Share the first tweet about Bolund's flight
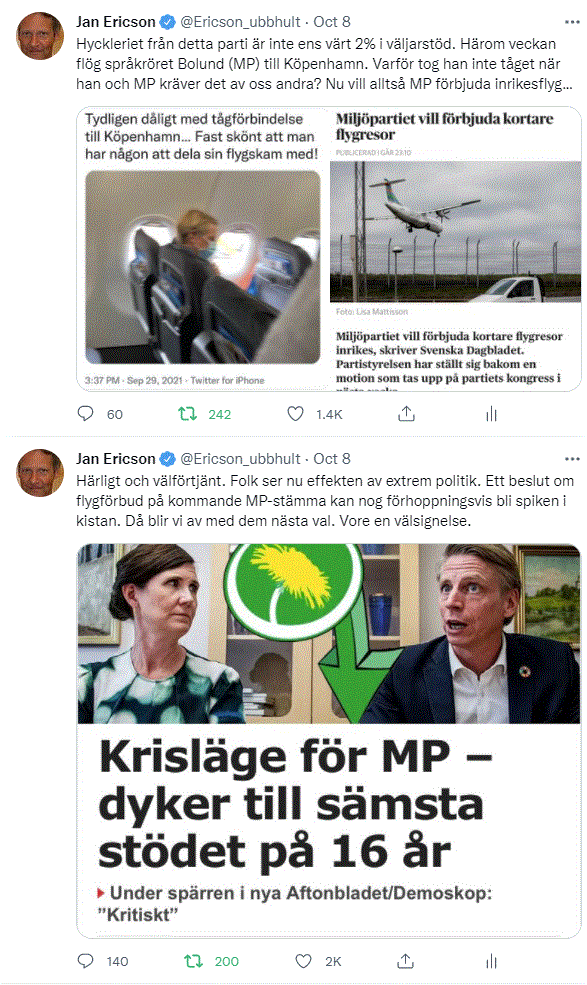The height and width of the screenshot is (985, 587). tap(407, 414)
